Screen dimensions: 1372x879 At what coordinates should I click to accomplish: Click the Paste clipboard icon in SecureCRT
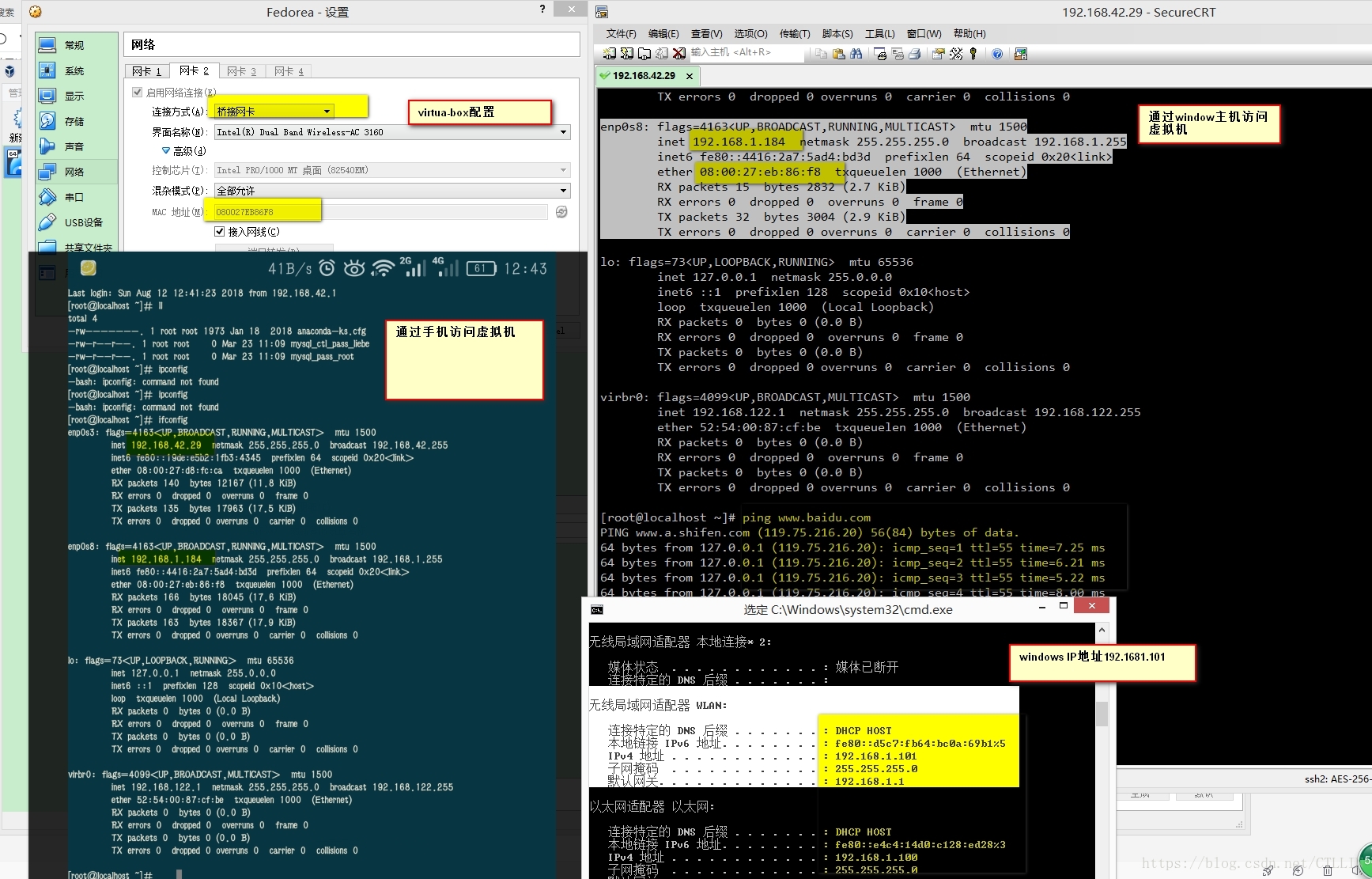click(839, 54)
